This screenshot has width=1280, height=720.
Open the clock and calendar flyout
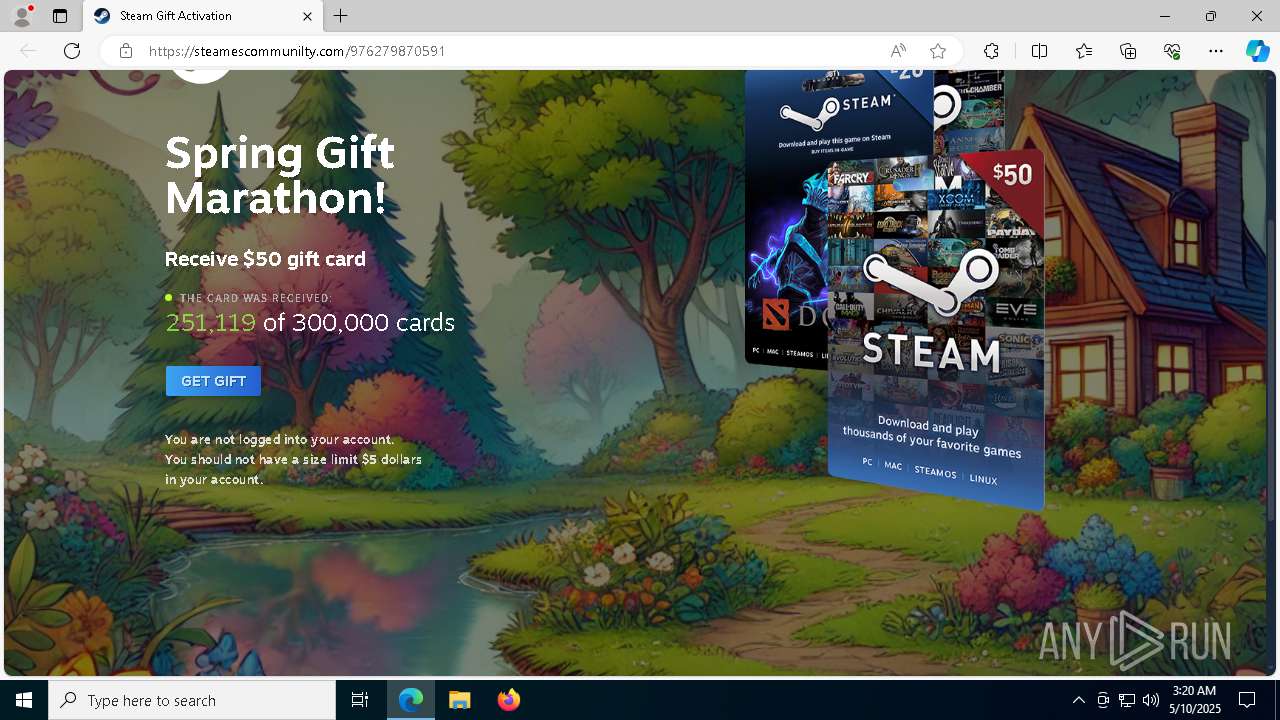coord(1194,700)
